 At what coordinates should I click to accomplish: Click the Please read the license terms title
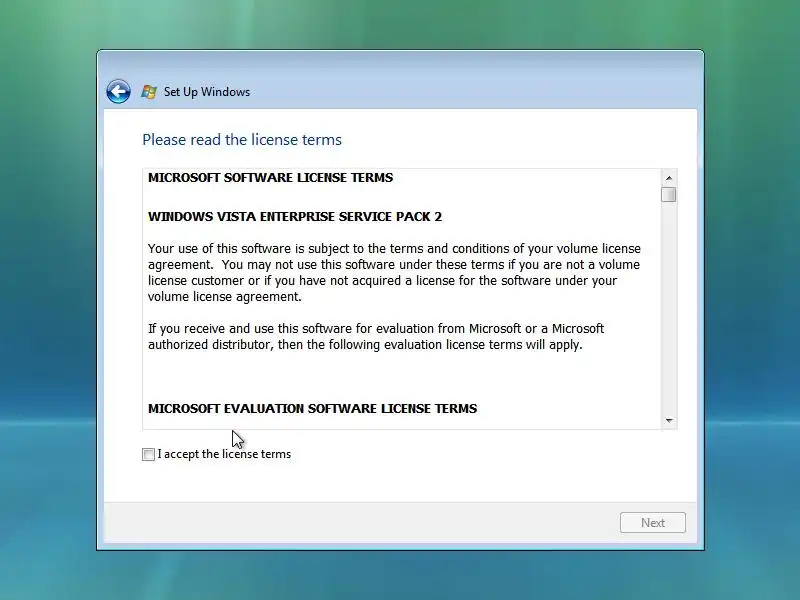pyautogui.click(x=242, y=140)
